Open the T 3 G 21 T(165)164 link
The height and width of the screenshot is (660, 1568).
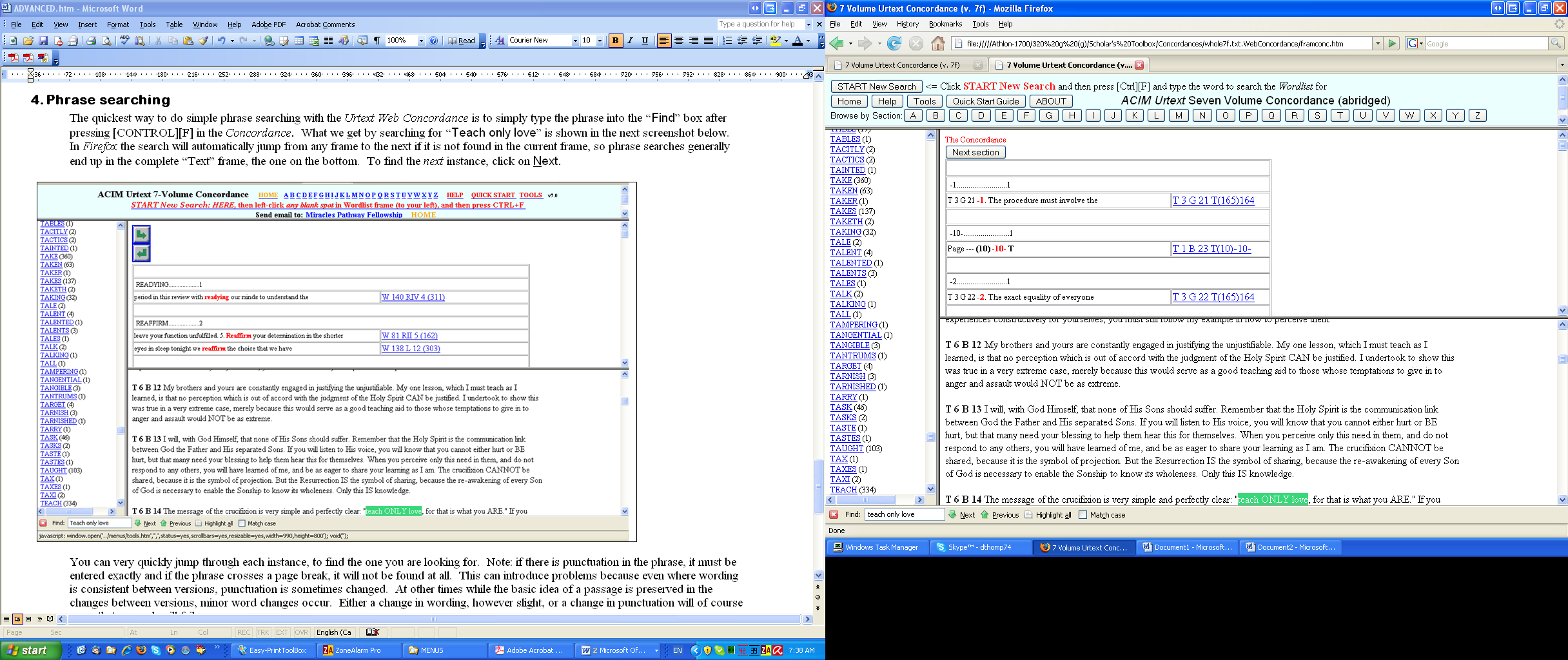[x=1213, y=200]
